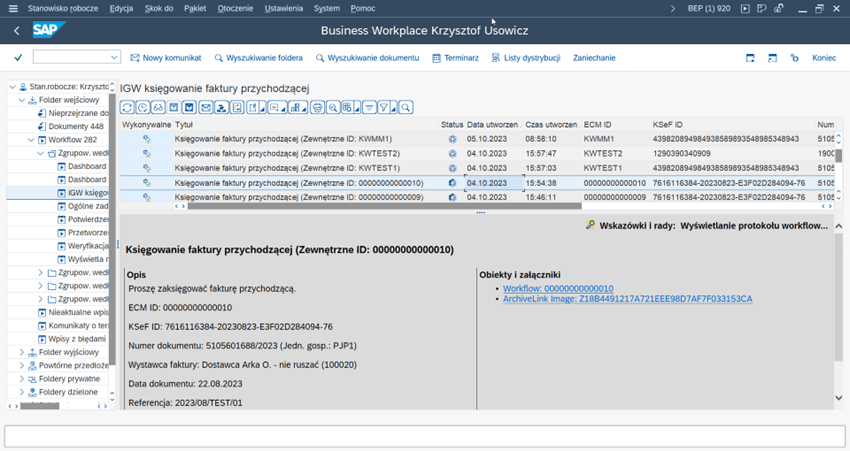Viewport: 850px width, 451px height.
Task: Collapse the Workflow 282 node
Action: (x=31, y=140)
